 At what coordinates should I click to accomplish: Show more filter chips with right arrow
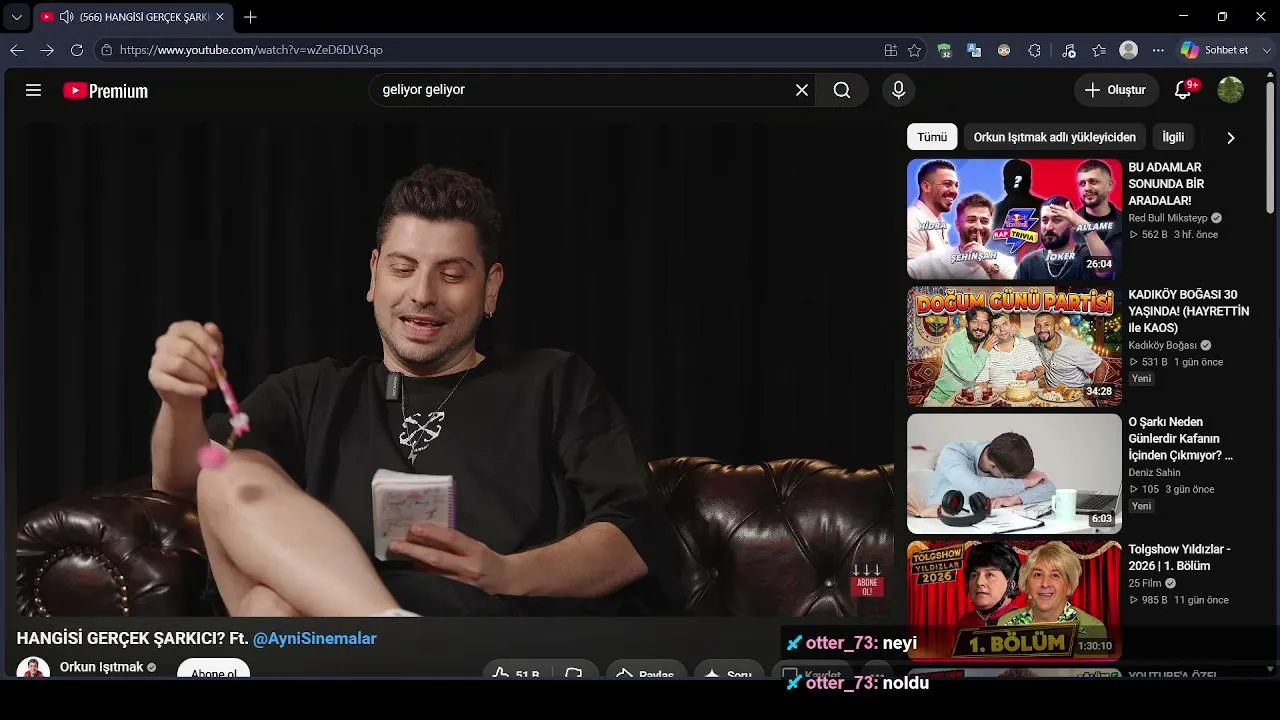point(1231,138)
